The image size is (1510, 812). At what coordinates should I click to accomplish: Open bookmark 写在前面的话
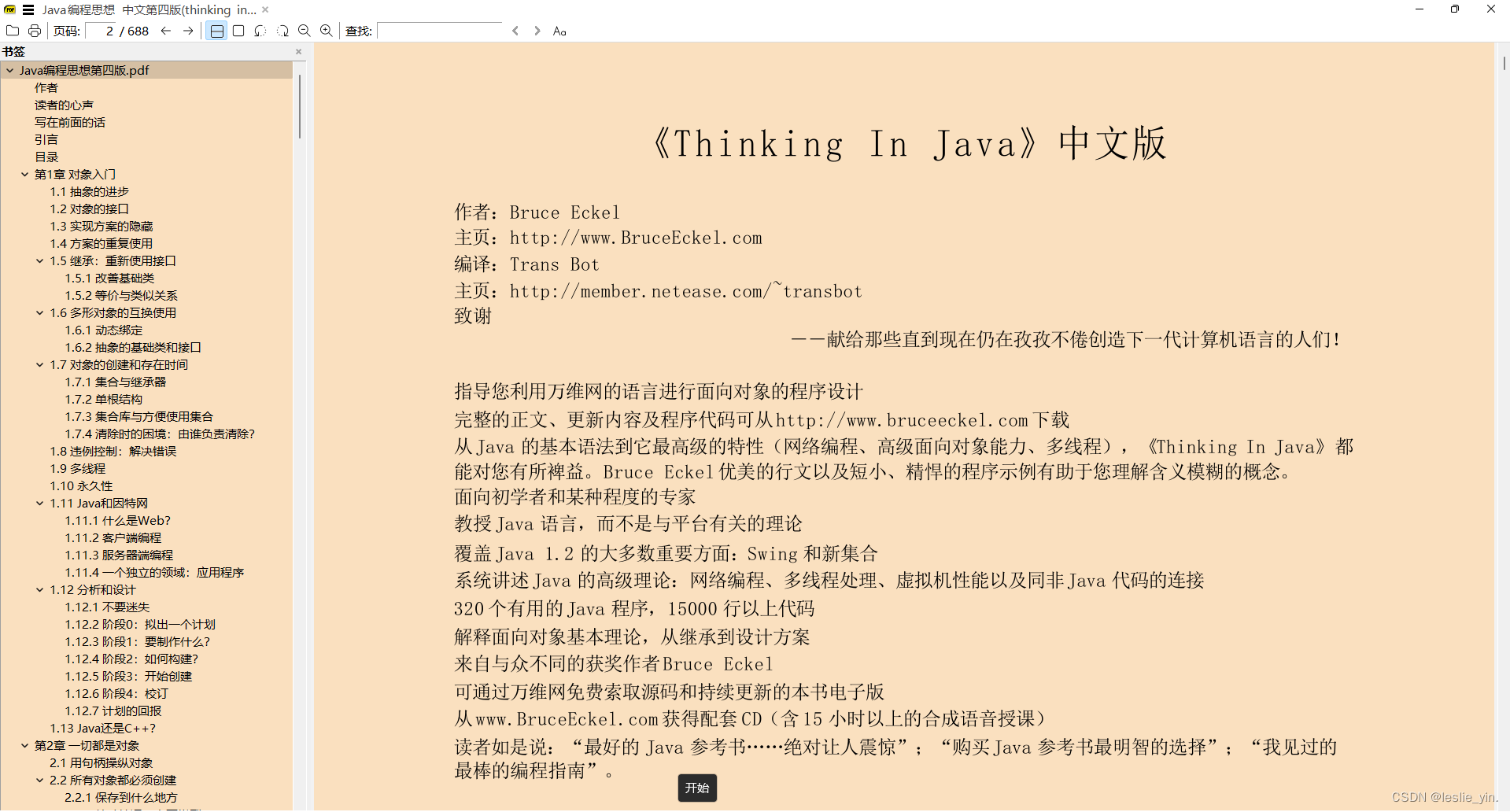70,122
